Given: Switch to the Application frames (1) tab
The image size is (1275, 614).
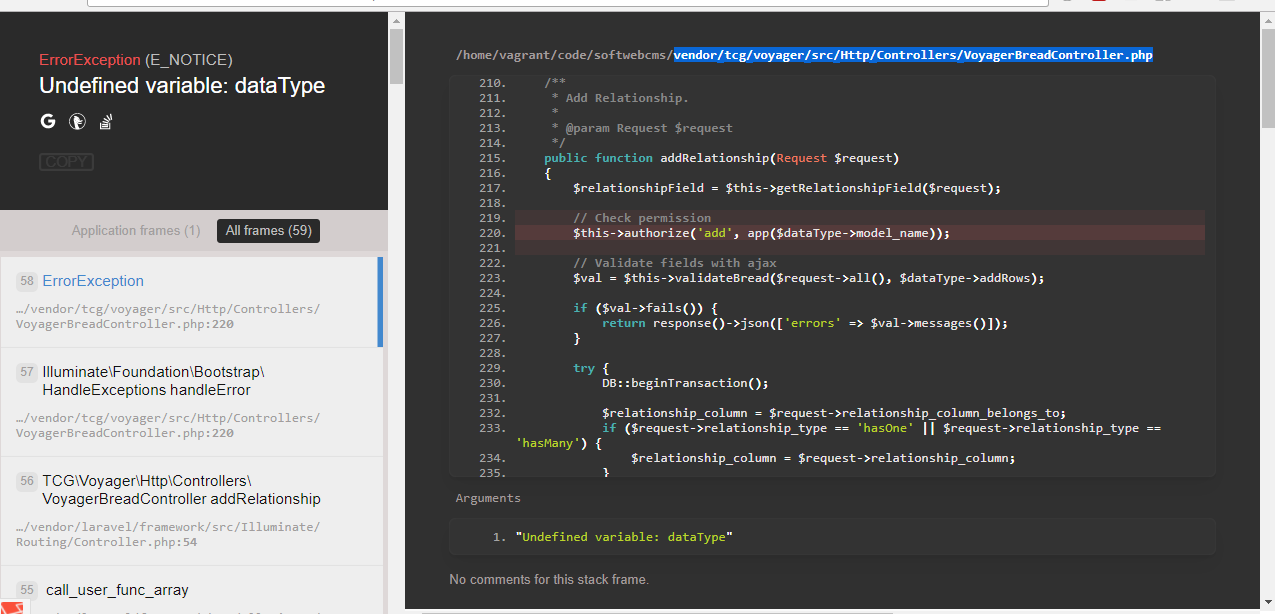Looking at the screenshot, I should 135,230.
